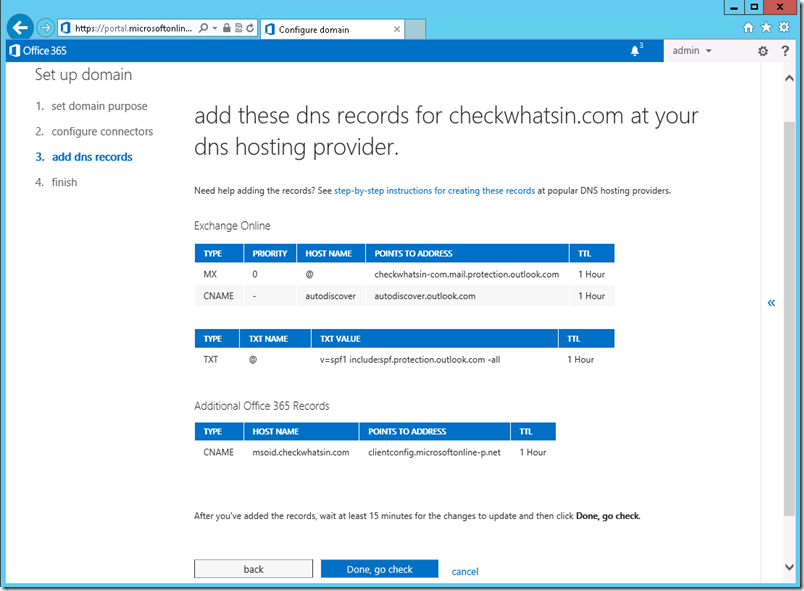Maximize the browser window

pos(754,7)
